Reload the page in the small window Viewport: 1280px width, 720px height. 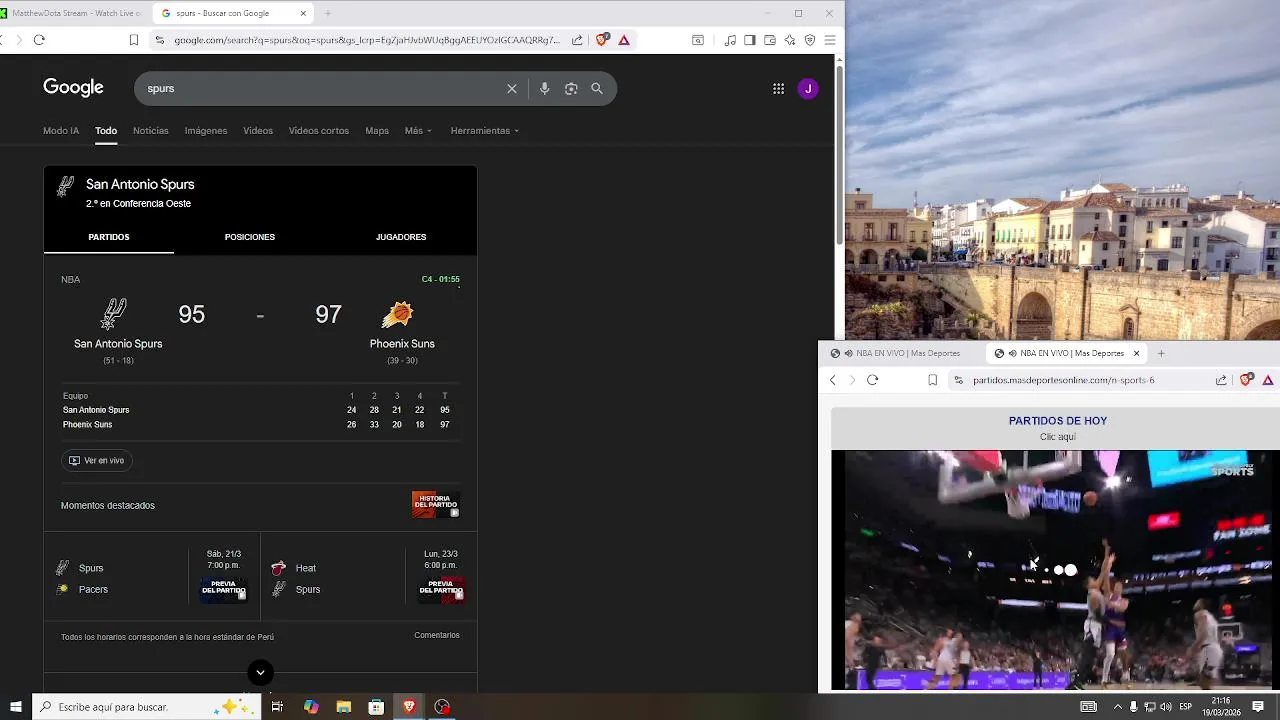tap(872, 380)
